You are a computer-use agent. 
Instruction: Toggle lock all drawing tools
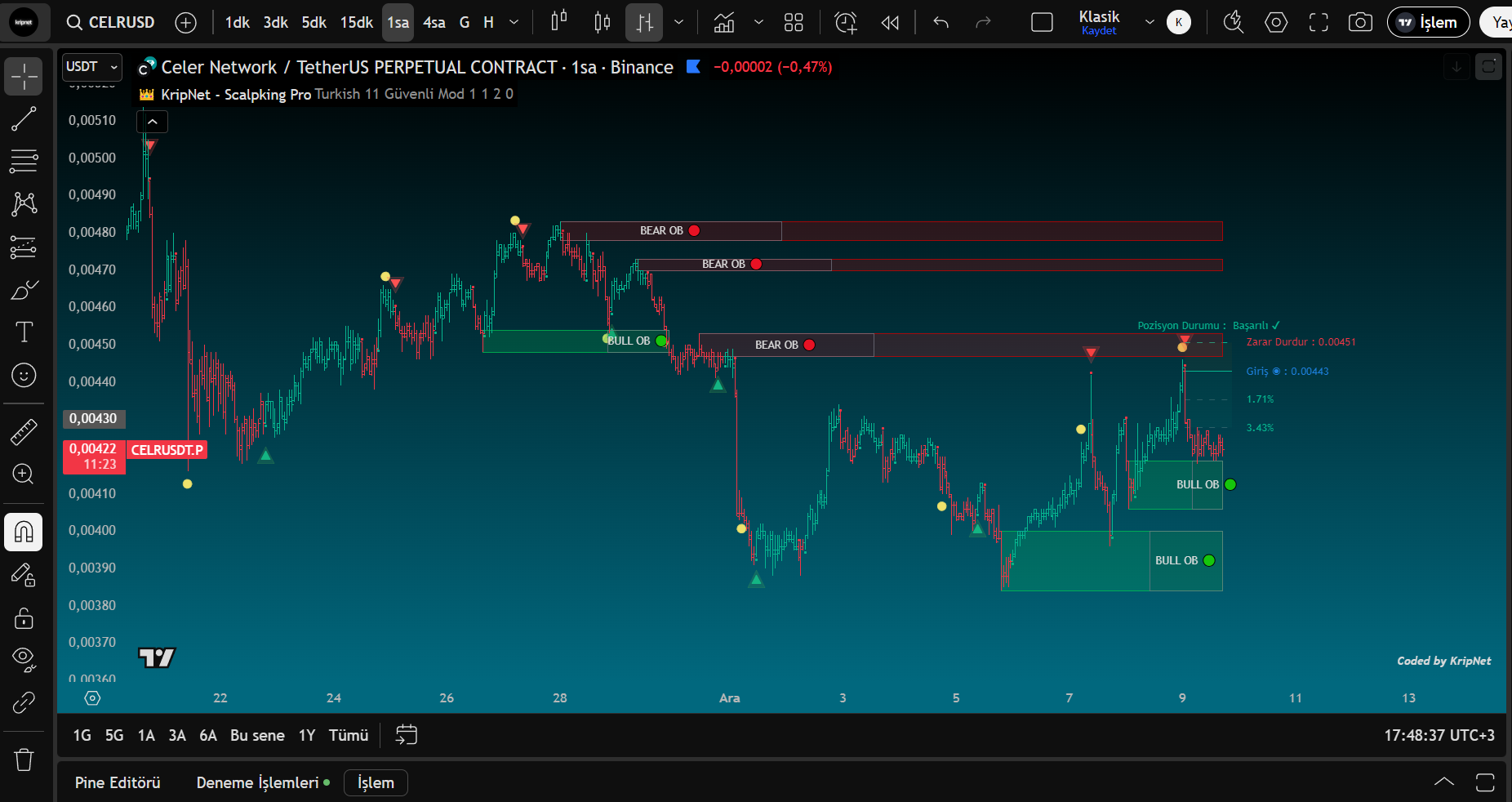[24, 618]
